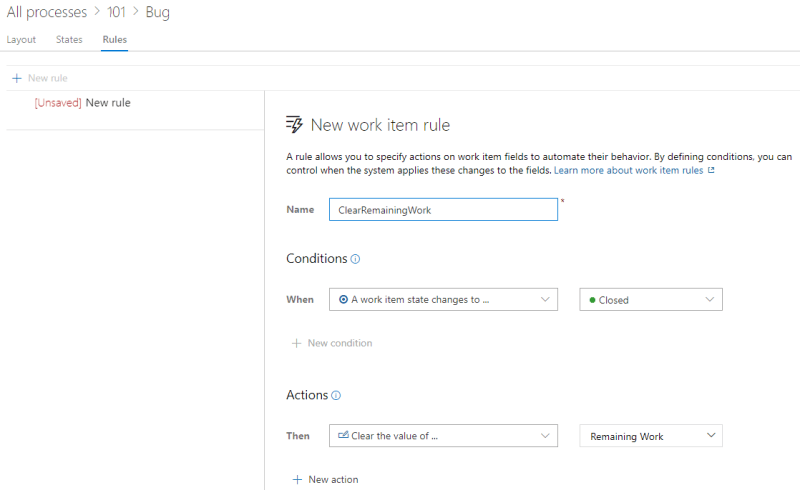The image size is (800, 490).
Task: Open the Closed state dropdown
Action: [651, 300]
